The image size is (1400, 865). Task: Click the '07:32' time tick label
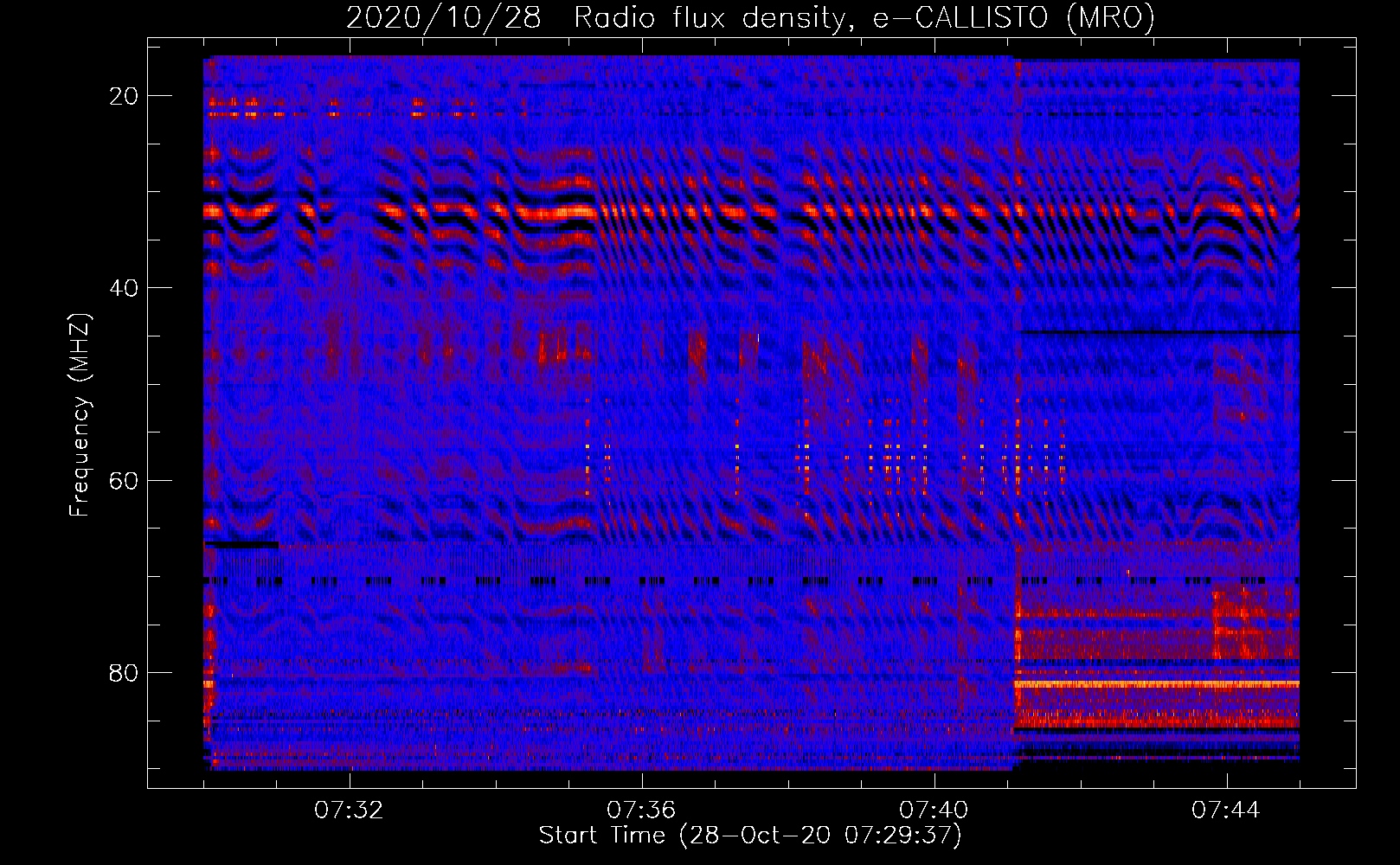click(x=349, y=811)
